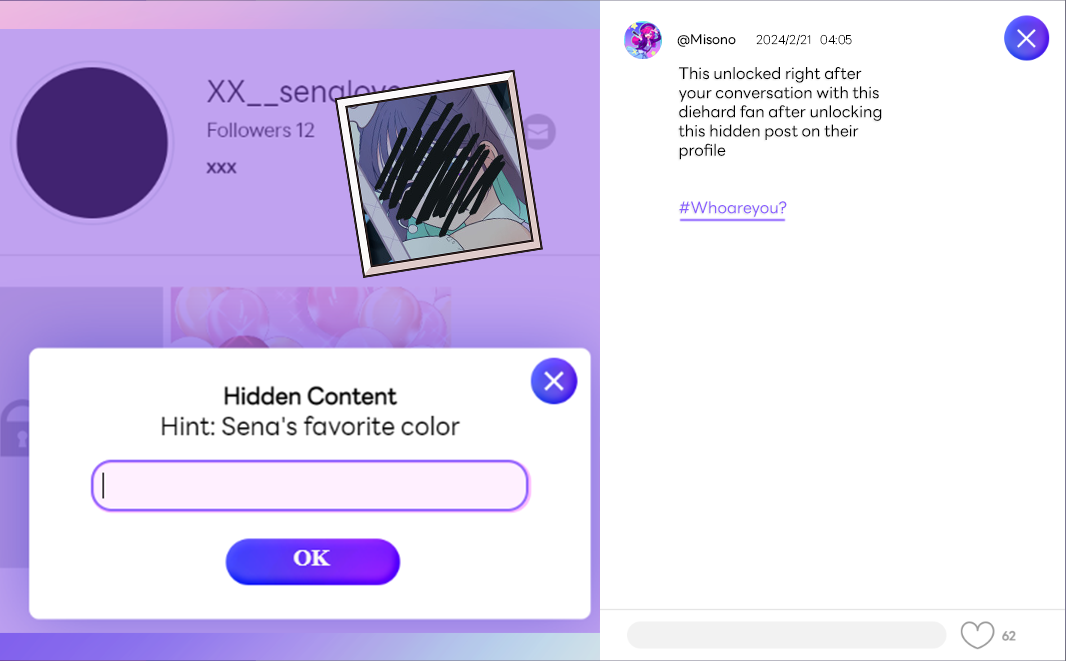Select the scribbled polaroid photo
This screenshot has width=1066, height=661.
pos(439,174)
